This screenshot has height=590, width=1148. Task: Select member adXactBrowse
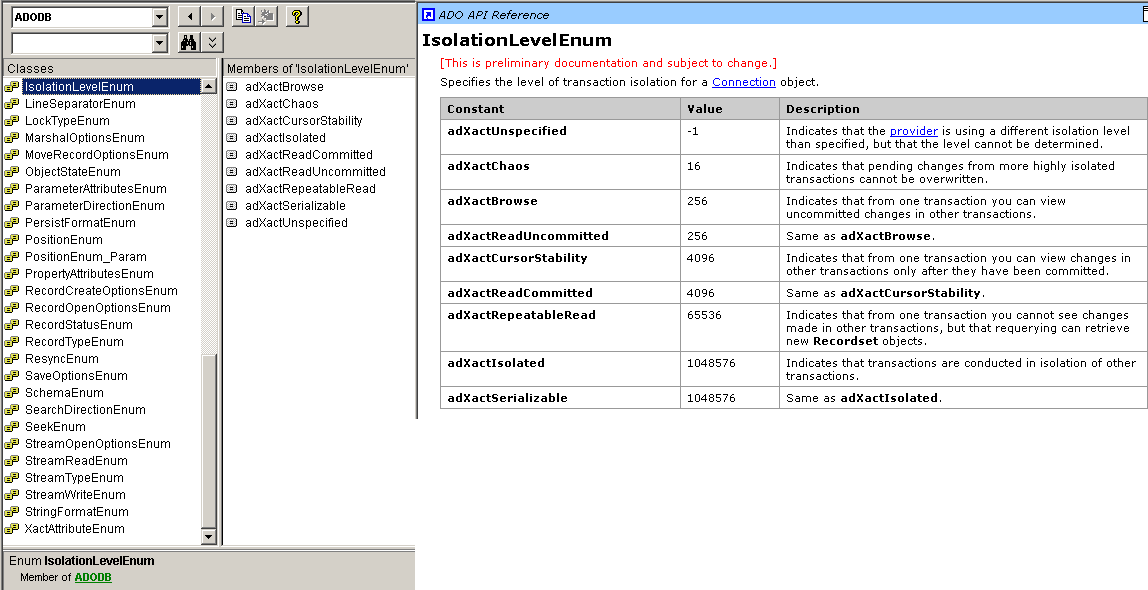(x=284, y=86)
